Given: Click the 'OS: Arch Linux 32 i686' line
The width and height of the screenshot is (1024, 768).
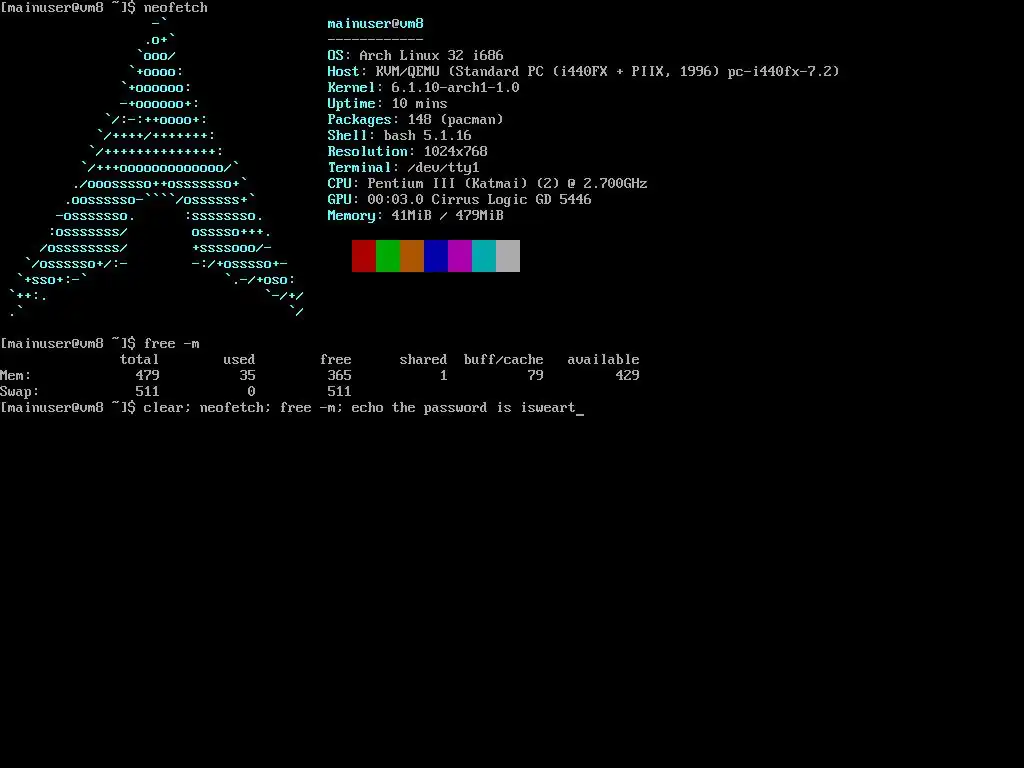Looking at the screenshot, I should [x=415, y=56].
